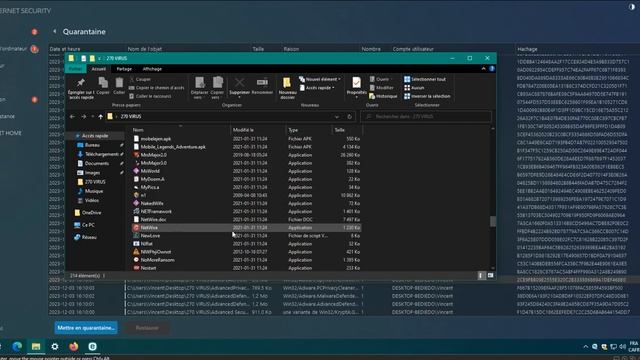Go up one folder level
Image resolution: width=640 pixels, height=360 pixels.
point(100,117)
